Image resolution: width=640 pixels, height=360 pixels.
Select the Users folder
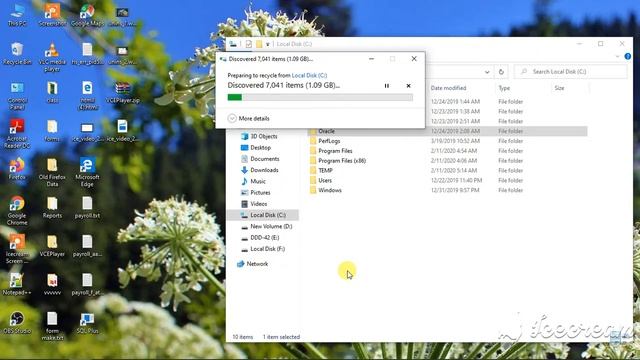click(325, 180)
